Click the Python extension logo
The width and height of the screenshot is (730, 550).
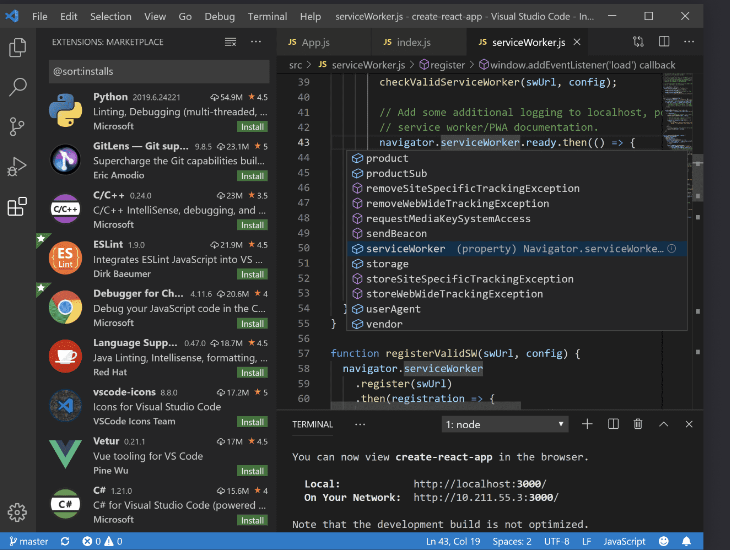pos(66,110)
